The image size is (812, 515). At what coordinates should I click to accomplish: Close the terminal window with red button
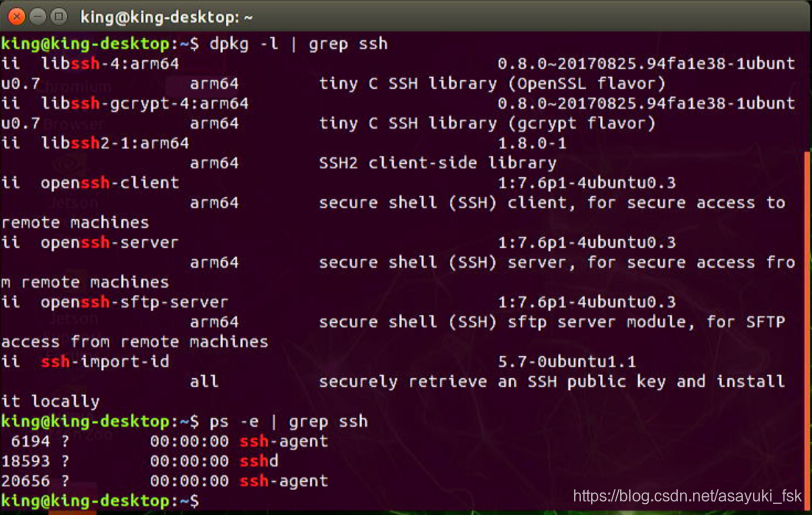point(17,17)
